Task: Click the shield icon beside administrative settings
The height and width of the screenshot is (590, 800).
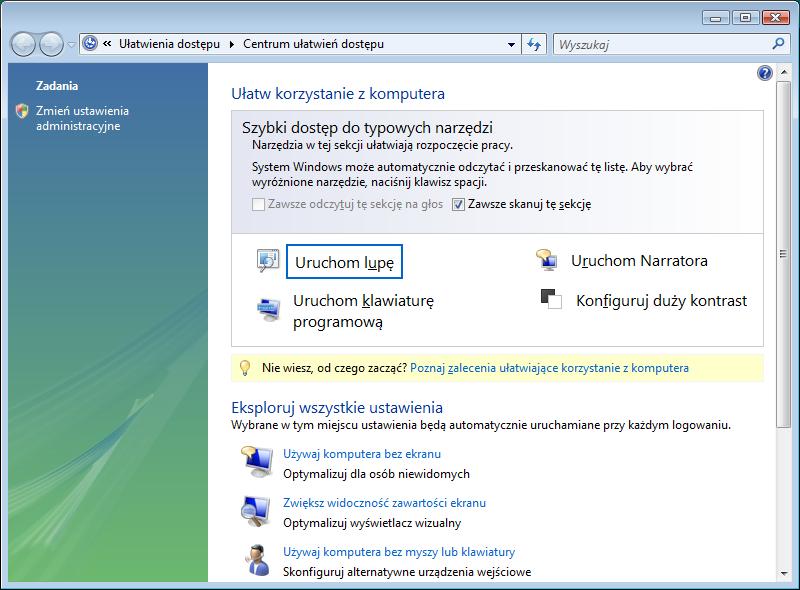Action: pyautogui.click(x=22, y=111)
